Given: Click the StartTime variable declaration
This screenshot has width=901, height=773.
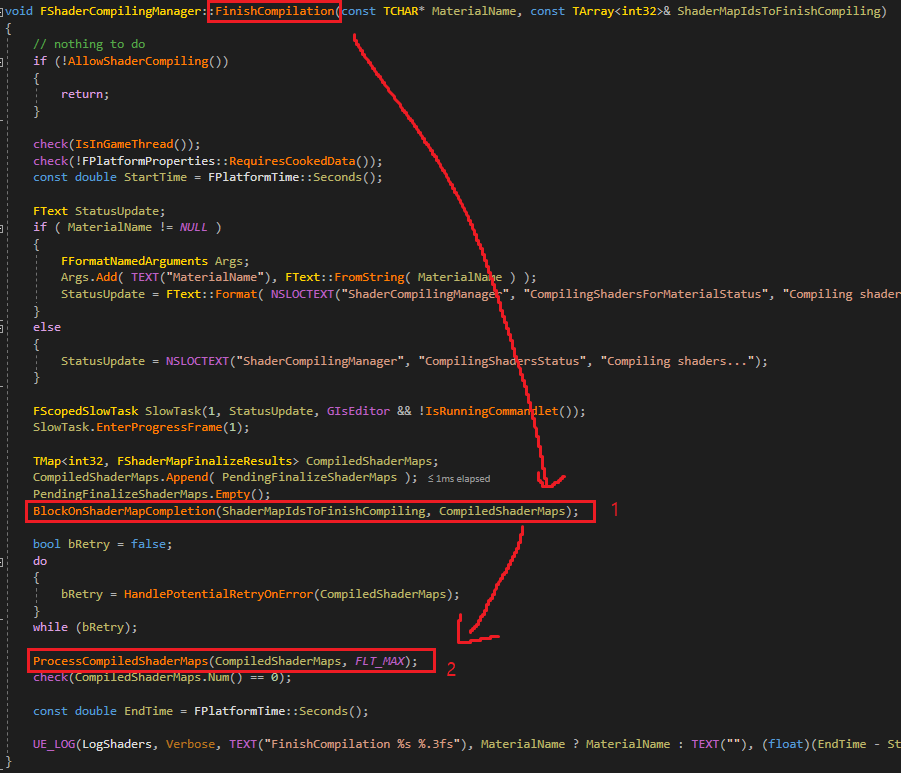Looking at the screenshot, I should coord(155,177).
